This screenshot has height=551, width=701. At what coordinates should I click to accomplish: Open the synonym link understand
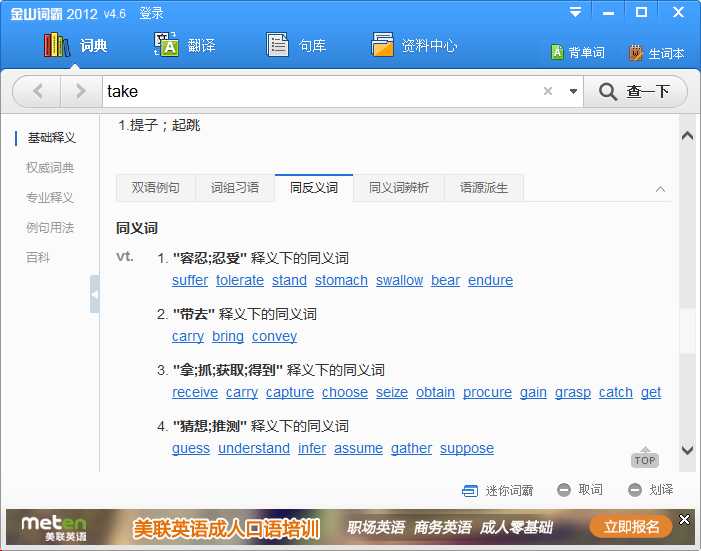click(254, 448)
